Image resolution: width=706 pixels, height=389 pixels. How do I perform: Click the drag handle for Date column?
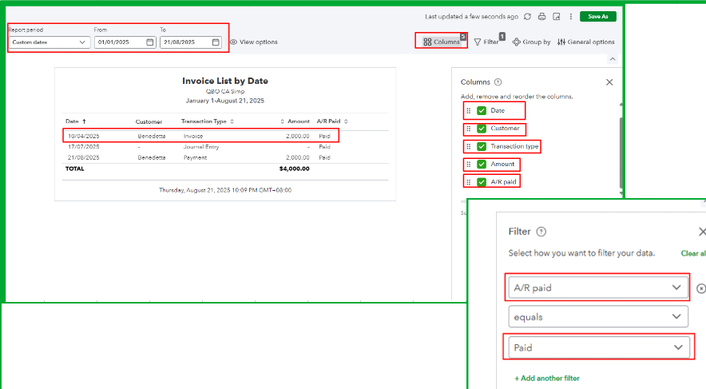pyautogui.click(x=468, y=111)
